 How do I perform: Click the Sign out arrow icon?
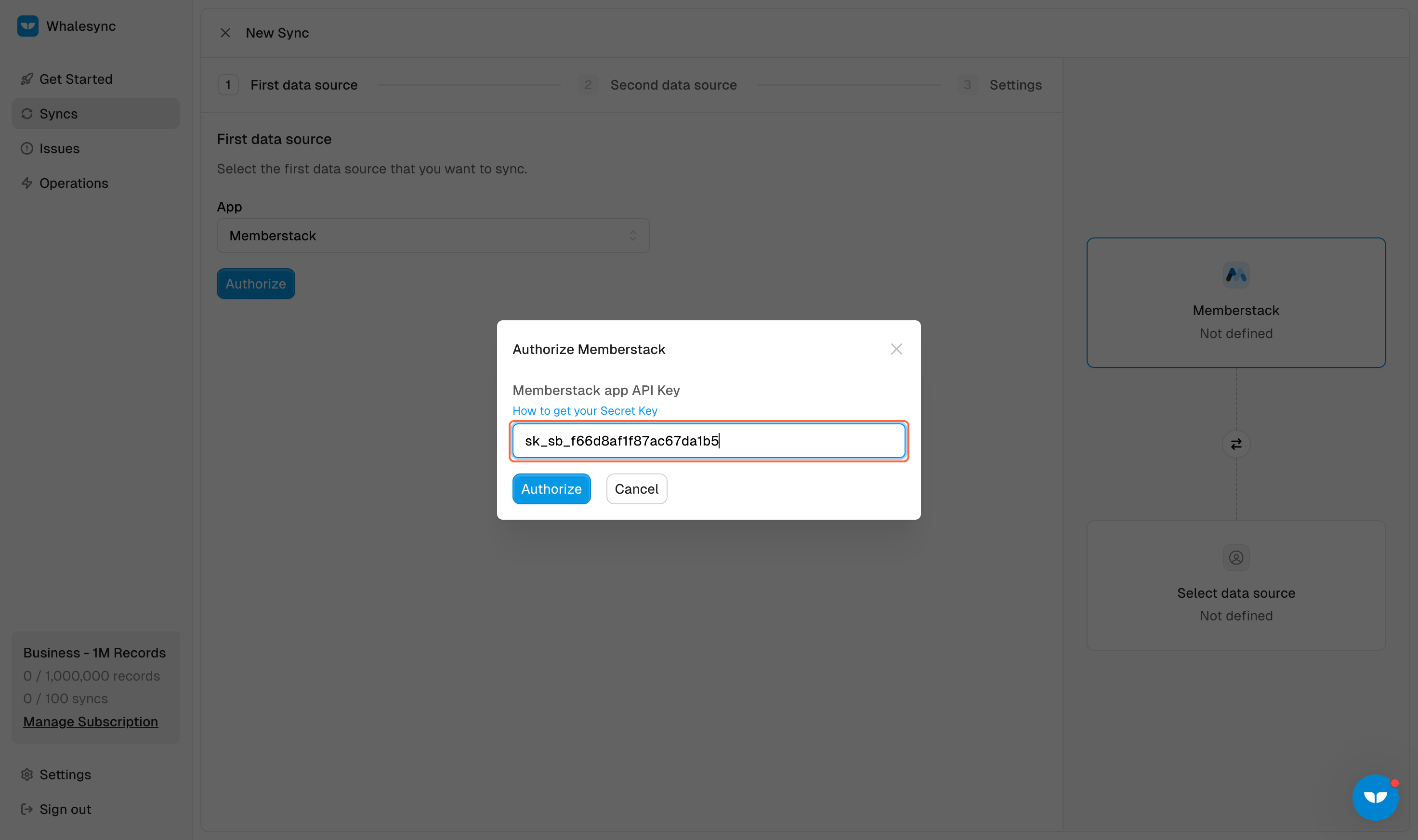point(26,810)
